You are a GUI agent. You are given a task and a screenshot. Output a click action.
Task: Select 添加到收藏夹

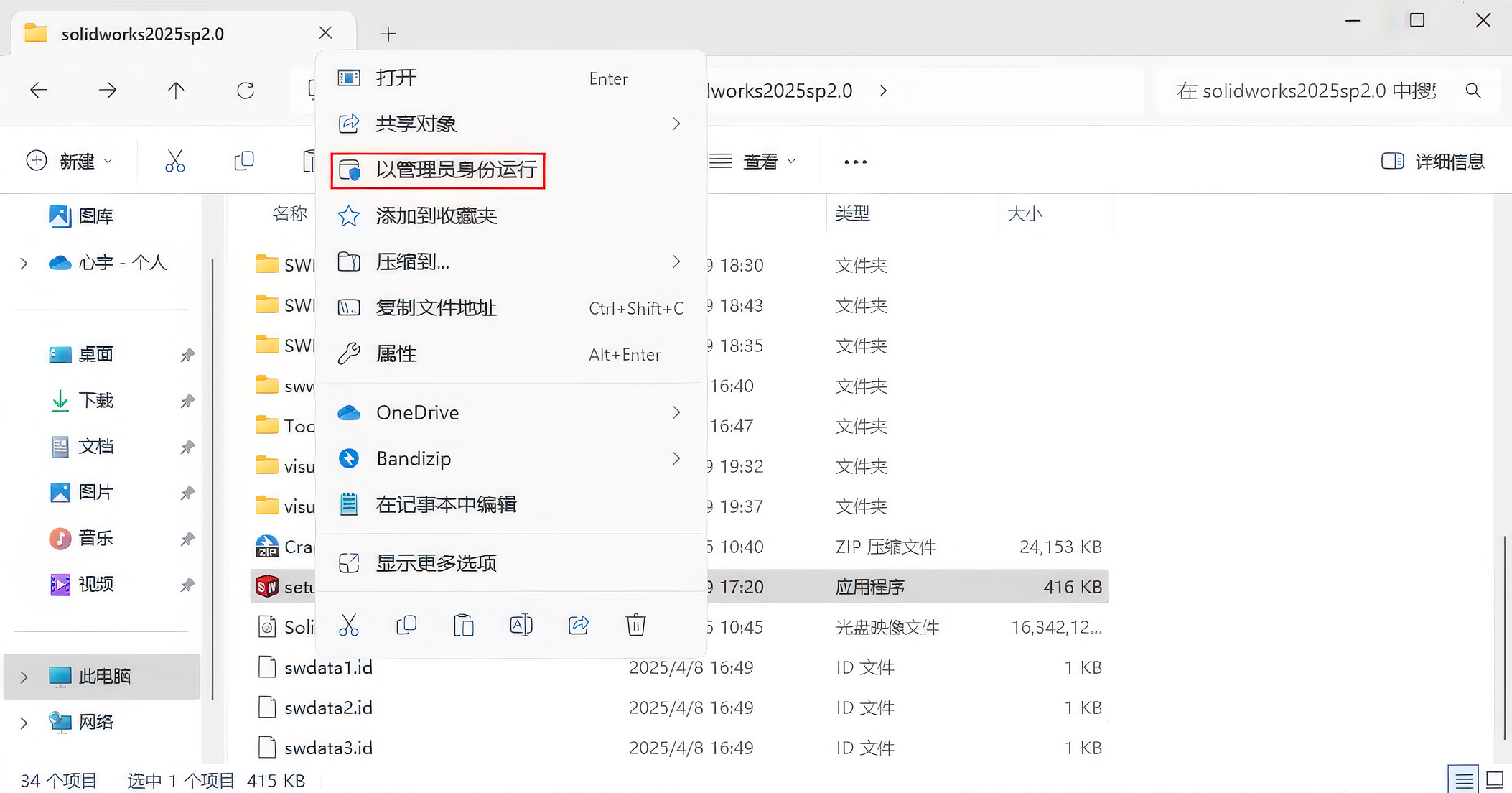(511, 215)
